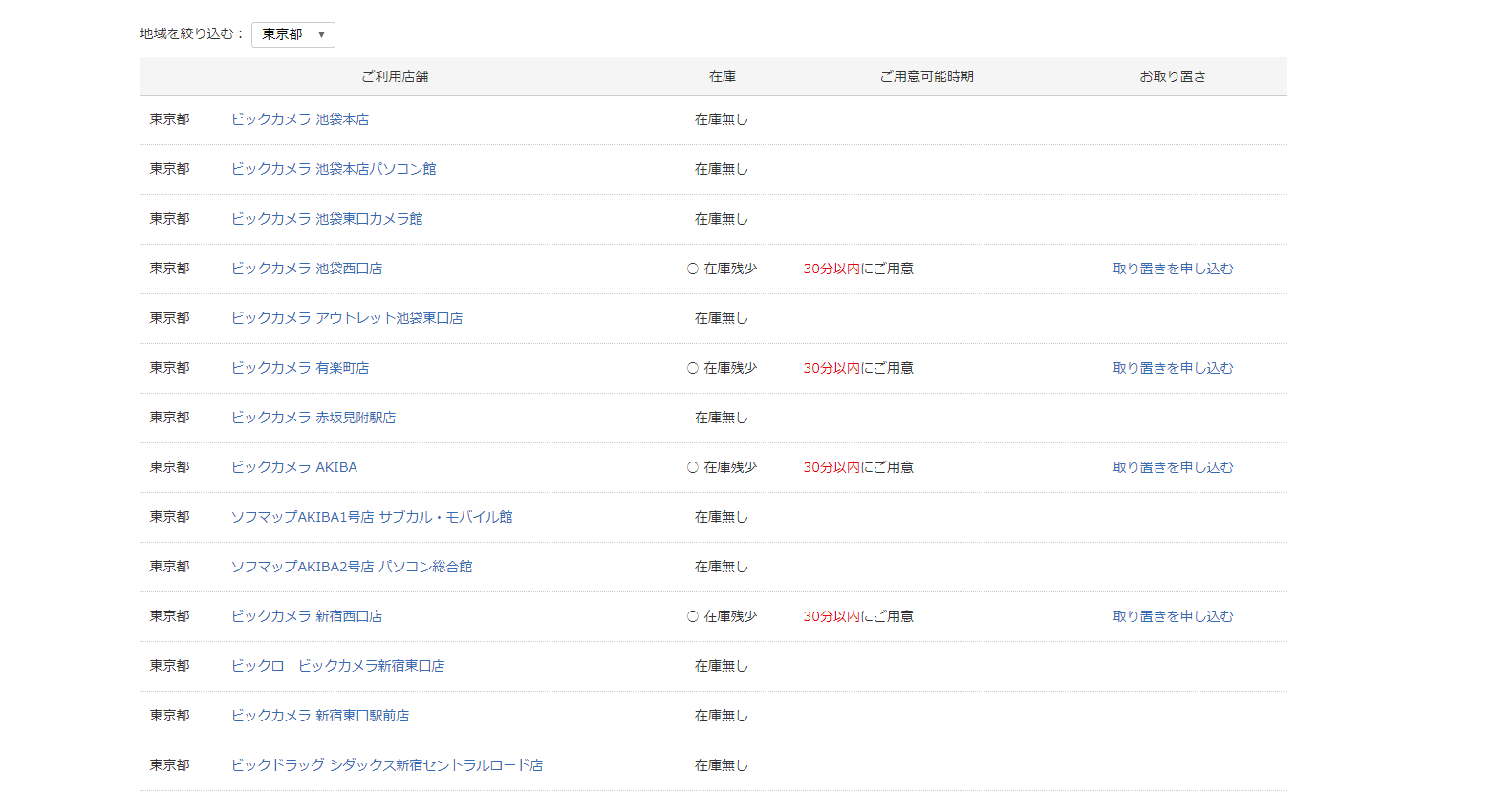Open ビックカメラ 池袋西口店 store link
Image resolution: width=1512 pixels, height=795 pixels.
point(307,269)
